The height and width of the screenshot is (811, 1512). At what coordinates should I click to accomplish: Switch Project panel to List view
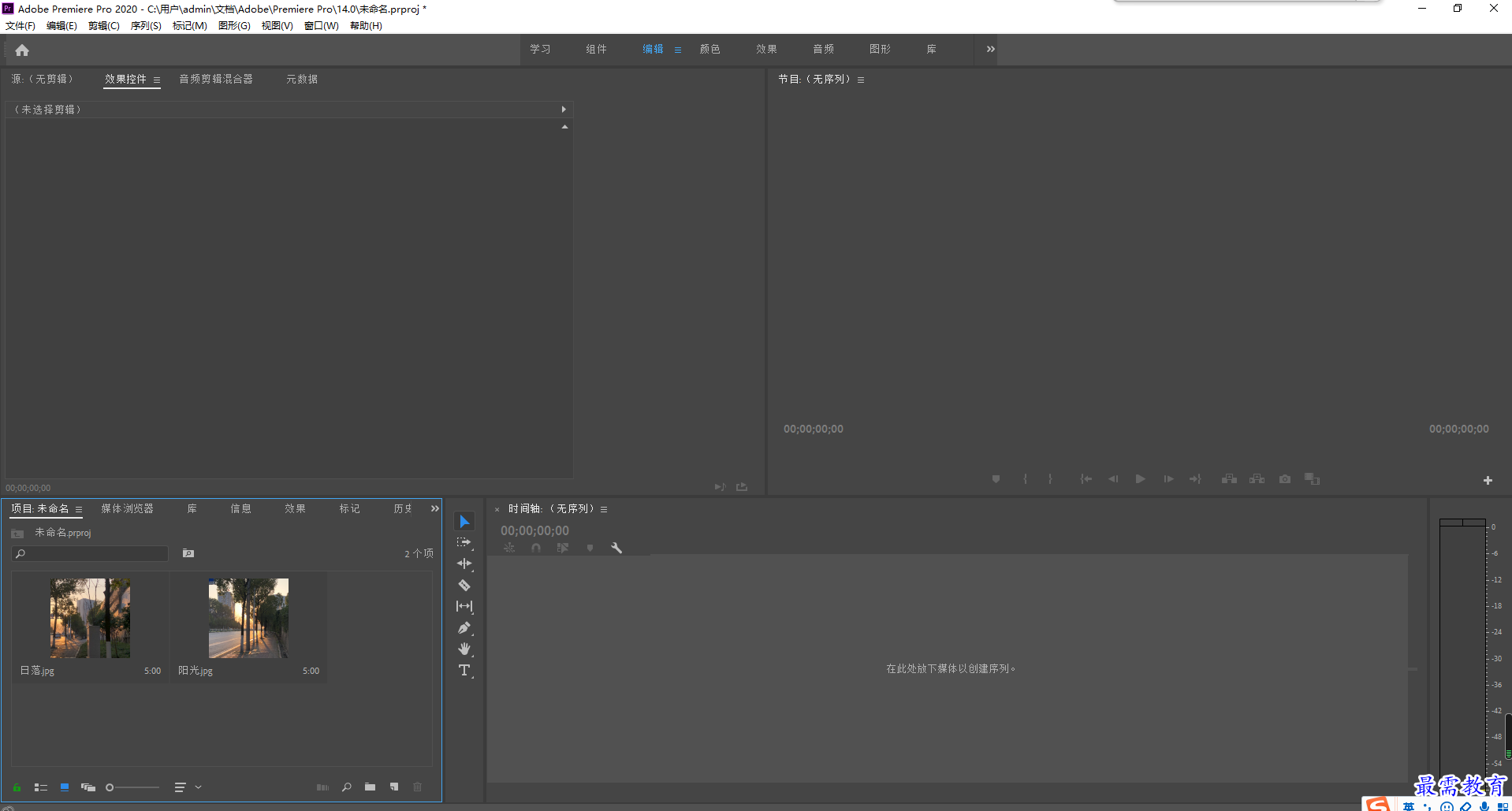pyautogui.click(x=41, y=787)
